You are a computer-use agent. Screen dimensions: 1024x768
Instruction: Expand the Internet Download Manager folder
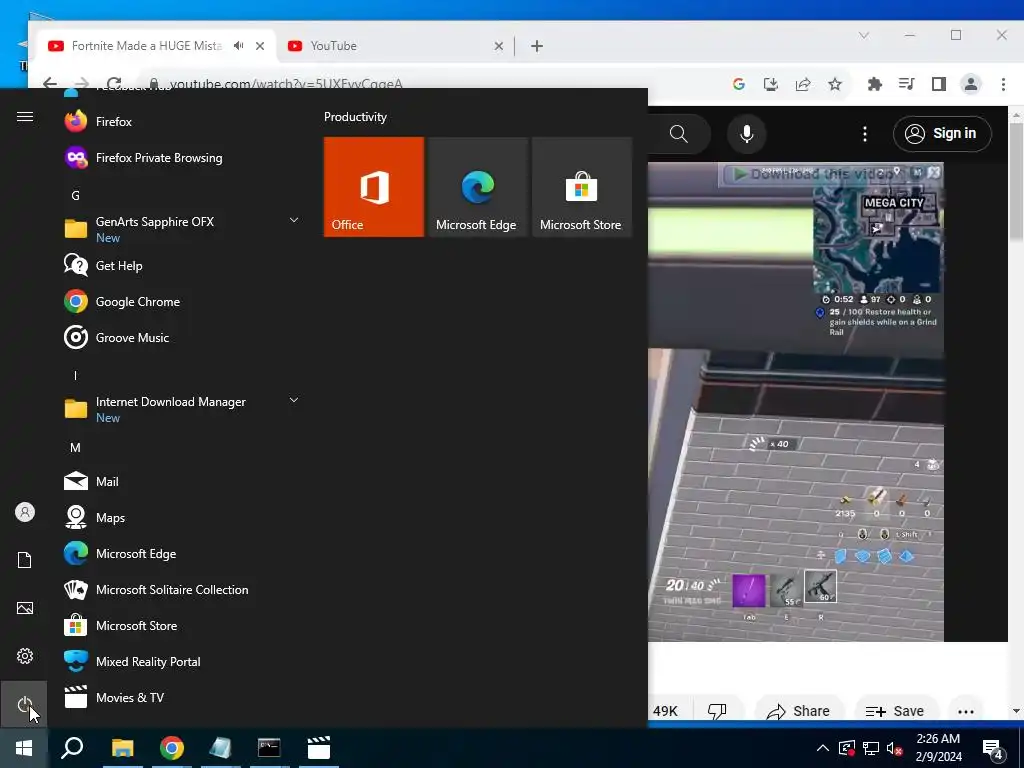294,400
